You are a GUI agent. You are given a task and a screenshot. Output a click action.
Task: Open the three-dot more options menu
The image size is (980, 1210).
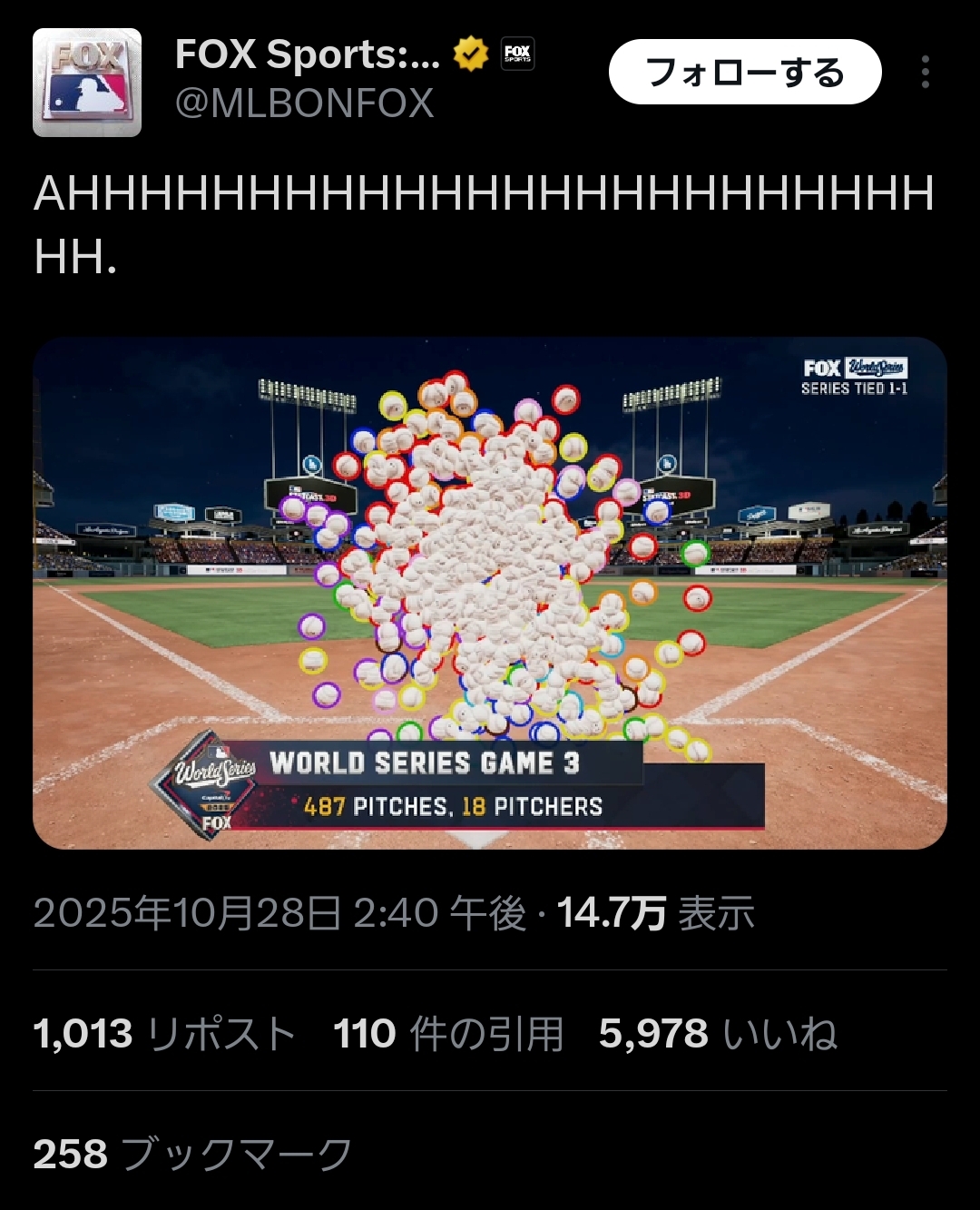pos(925,72)
